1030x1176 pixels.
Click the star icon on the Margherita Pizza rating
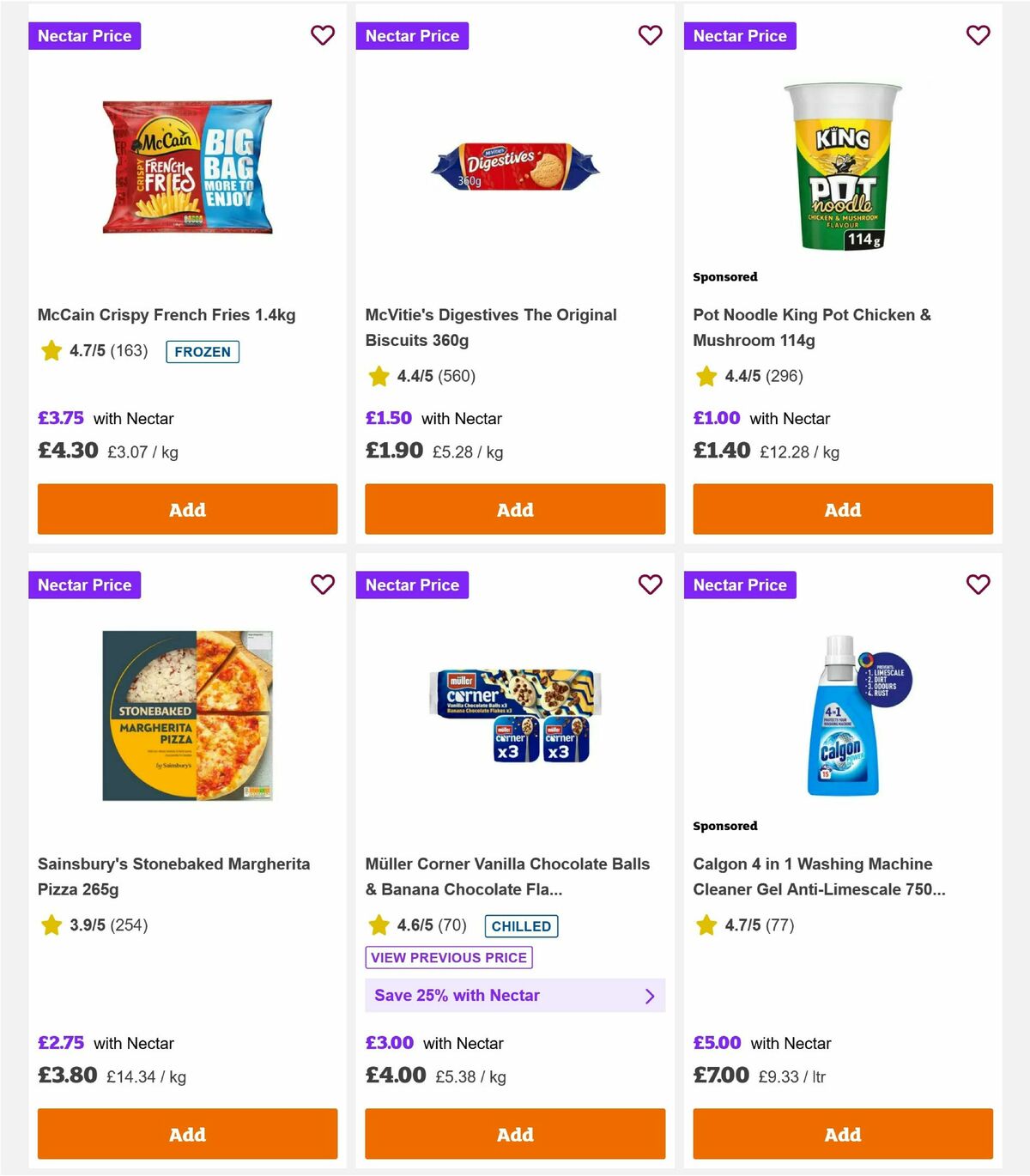point(51,925)
